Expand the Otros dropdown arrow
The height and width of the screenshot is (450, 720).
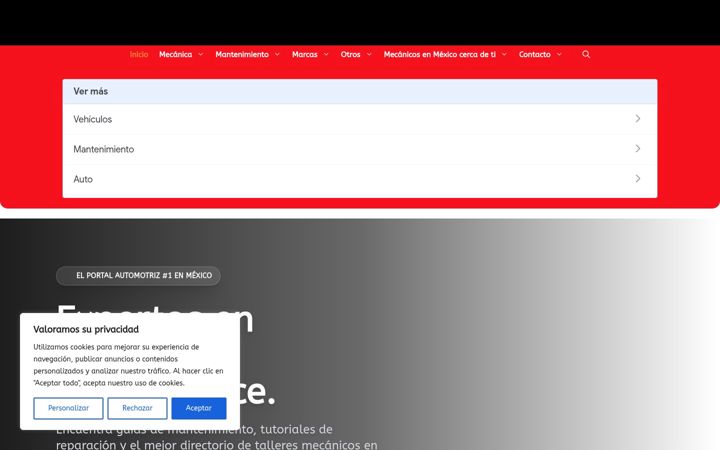click(369, 54)
